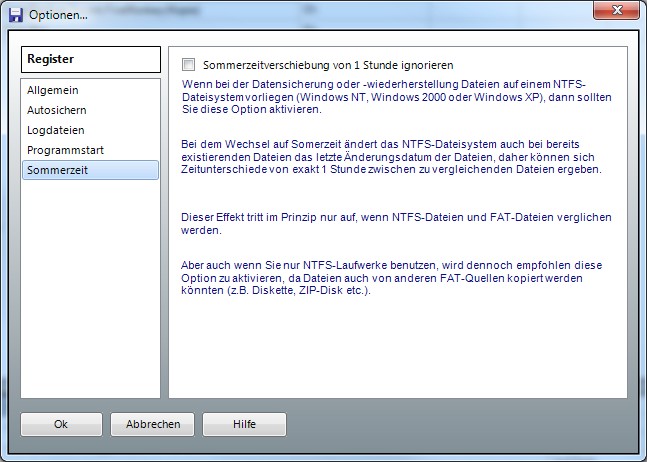Switch to the Logdateien section
Screen dimensions: 647x462
pyautogui.click(x=56, y=130)
